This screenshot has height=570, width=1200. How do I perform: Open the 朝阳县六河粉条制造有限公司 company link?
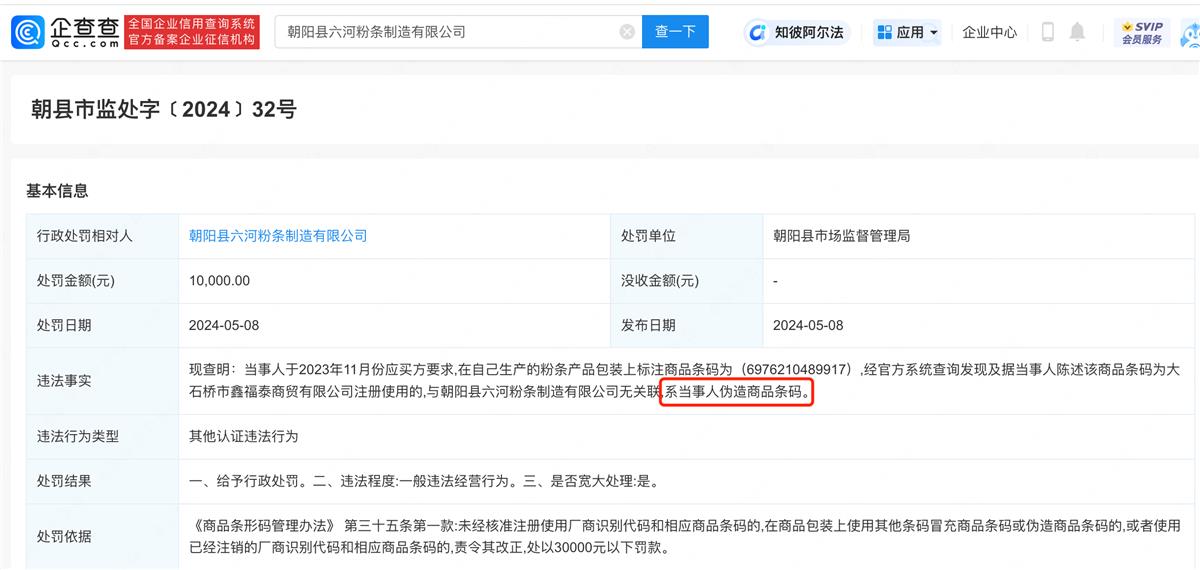[278, 236]
